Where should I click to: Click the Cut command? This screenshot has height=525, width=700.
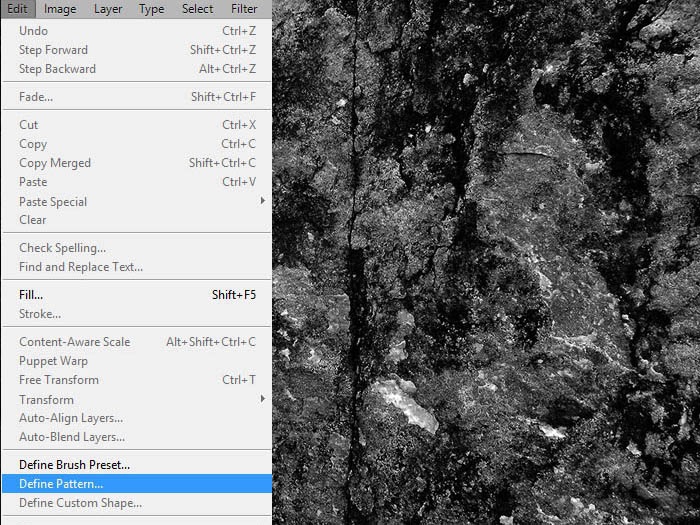[x=137, y=125]
